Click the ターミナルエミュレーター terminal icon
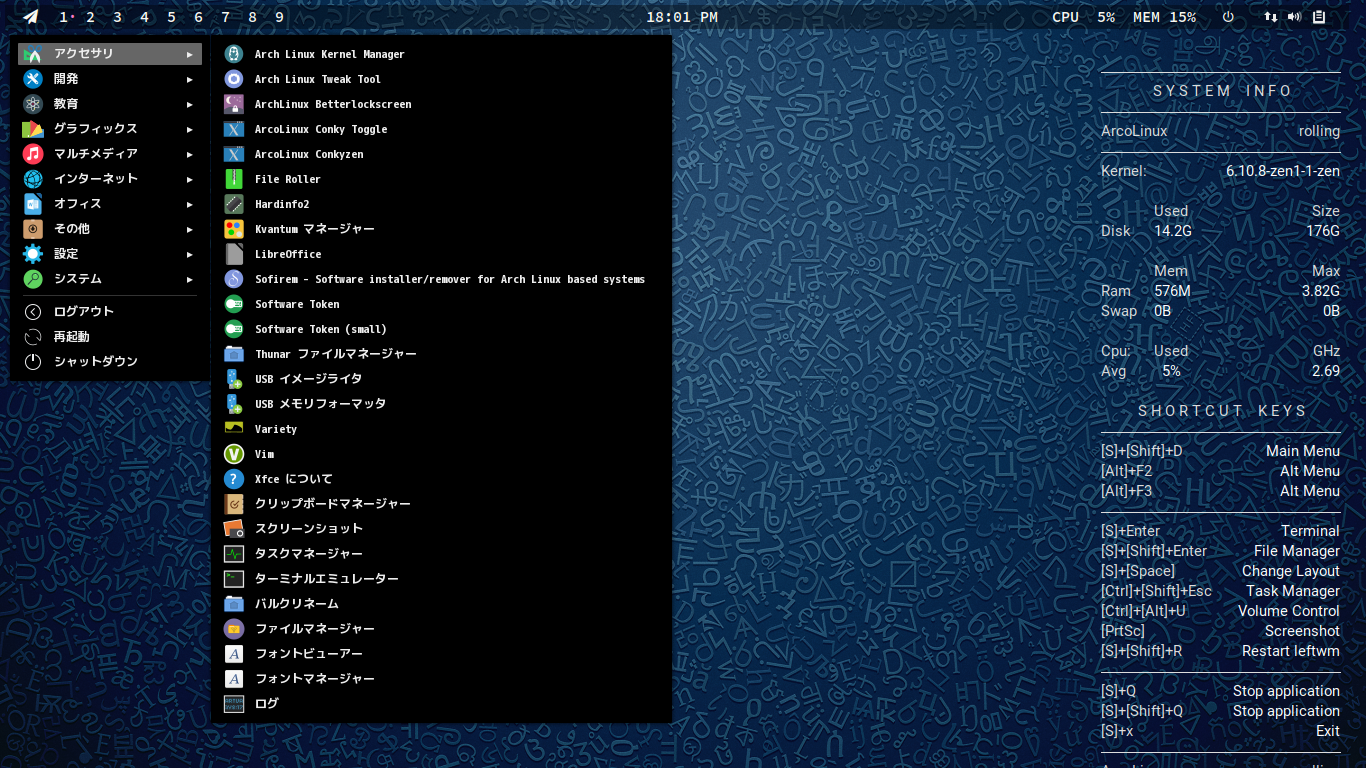 [x=234, y=579]
